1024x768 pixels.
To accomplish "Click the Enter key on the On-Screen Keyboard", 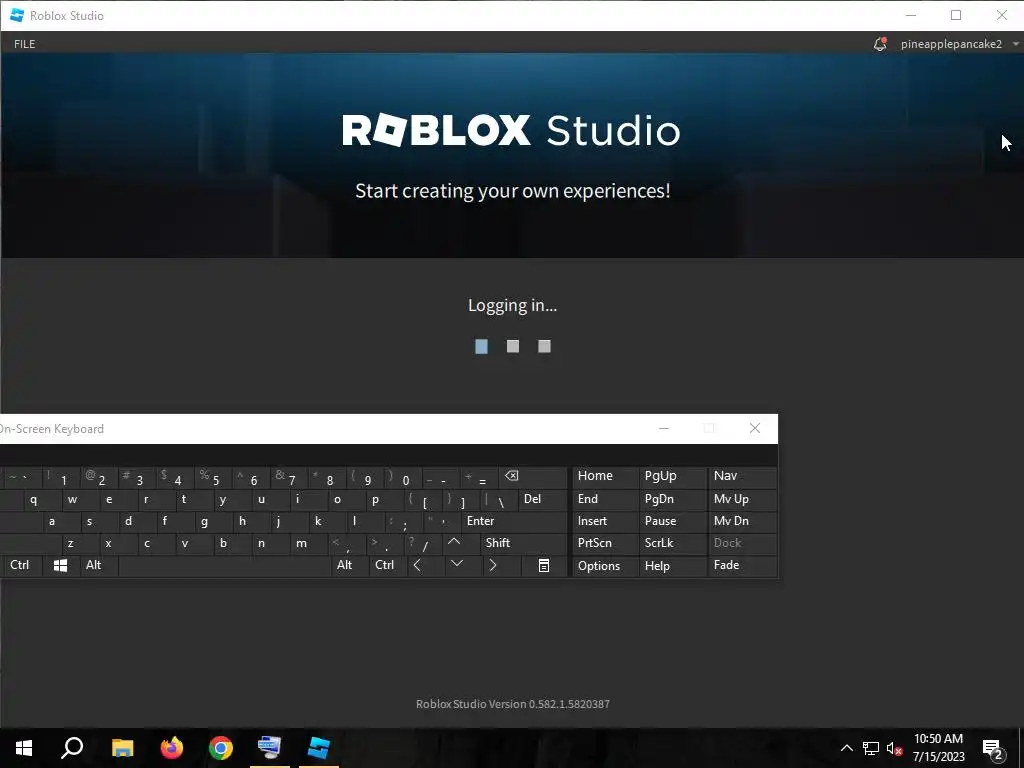I will 515,521.
